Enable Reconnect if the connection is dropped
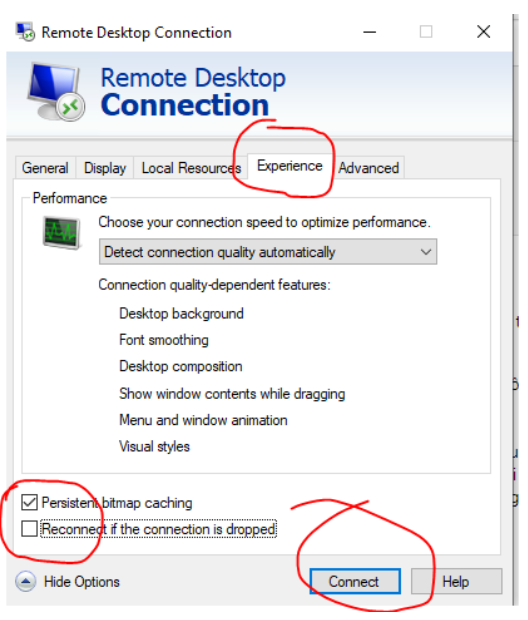Viewport: 528px width, 620px height. click(x=30, y=529)
